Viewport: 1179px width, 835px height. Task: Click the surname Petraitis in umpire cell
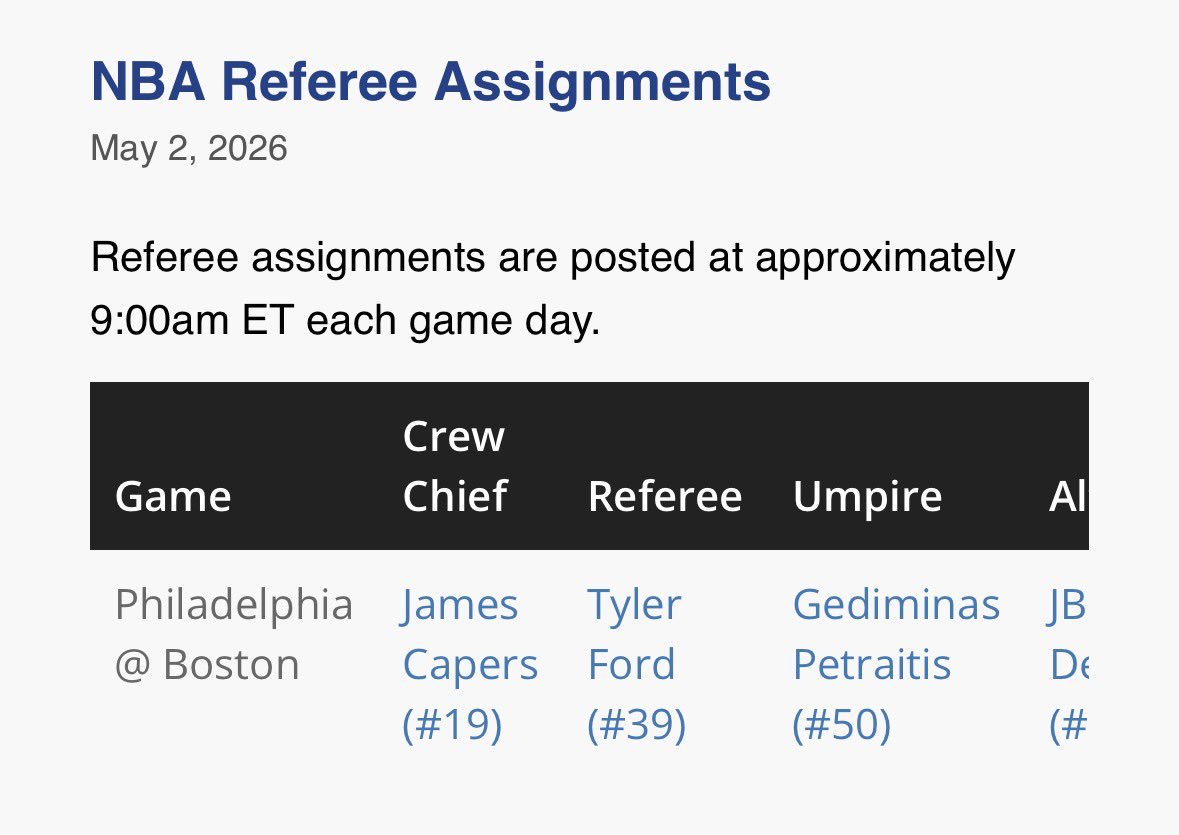872,665
